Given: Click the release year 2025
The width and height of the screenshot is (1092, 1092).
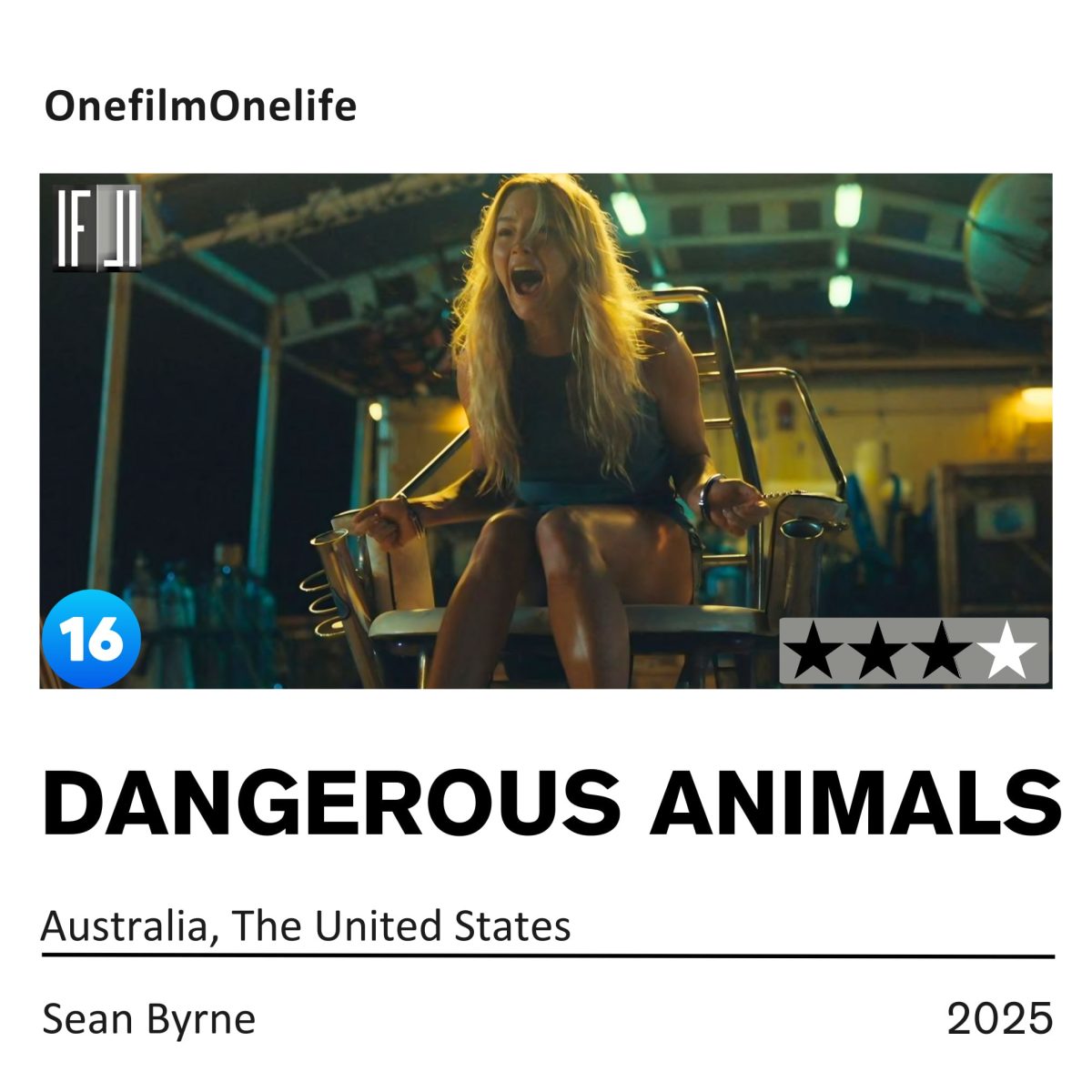Looking at the screenshot, I should pos(999,1018).
